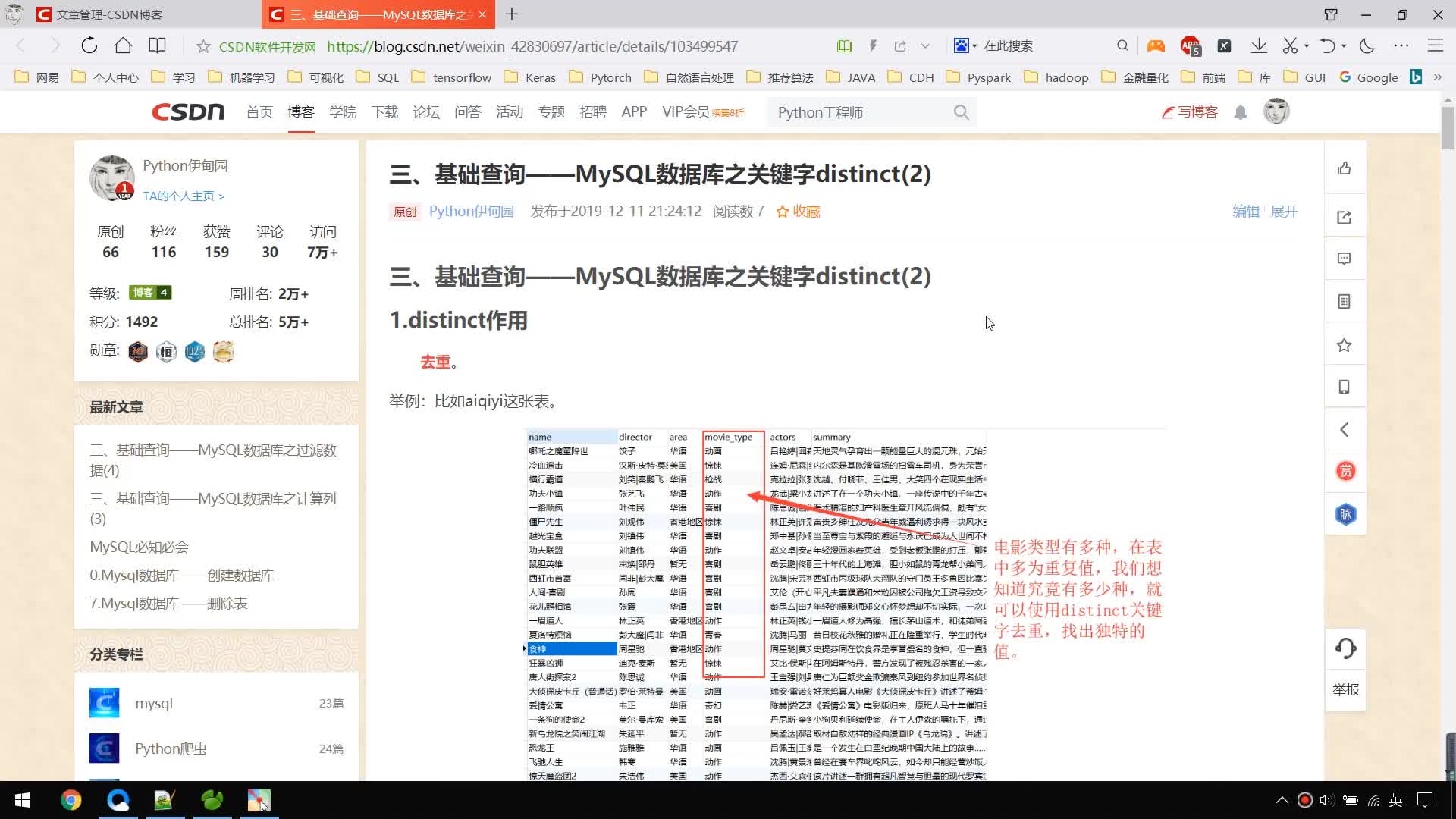Toggle night mode moon icon

pyautogui.click(x=1367, y=46)
